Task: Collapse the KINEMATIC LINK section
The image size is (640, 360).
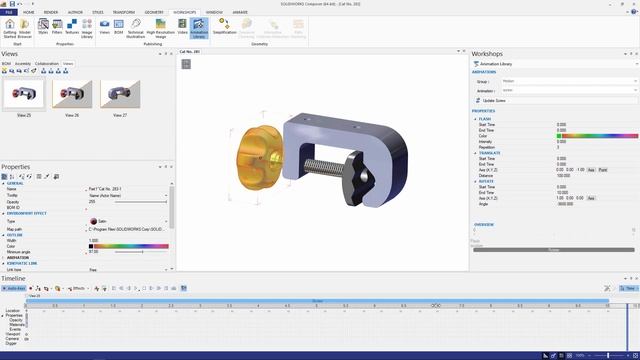Action: pos(4,263)
